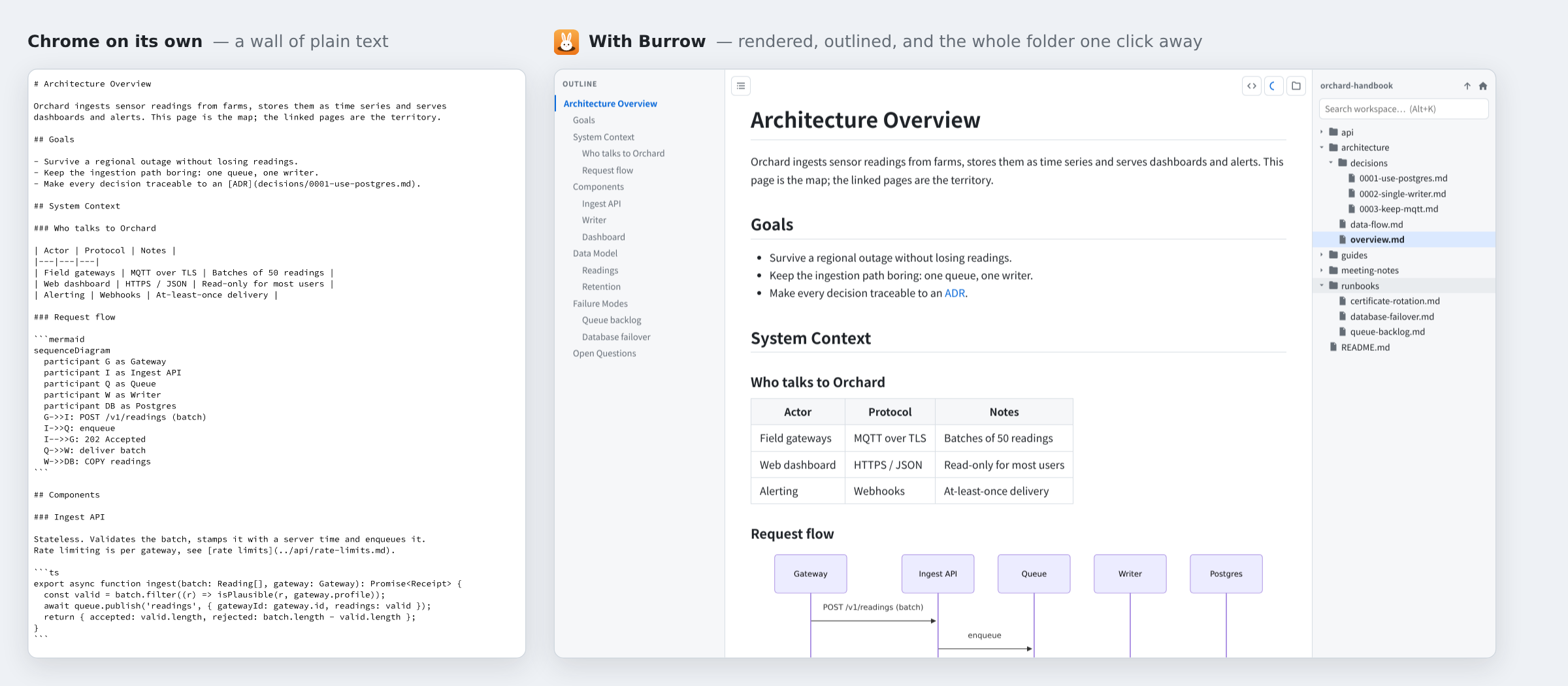Click the Protocol table header
The image size is (1568, 686).
click(890, 412)
